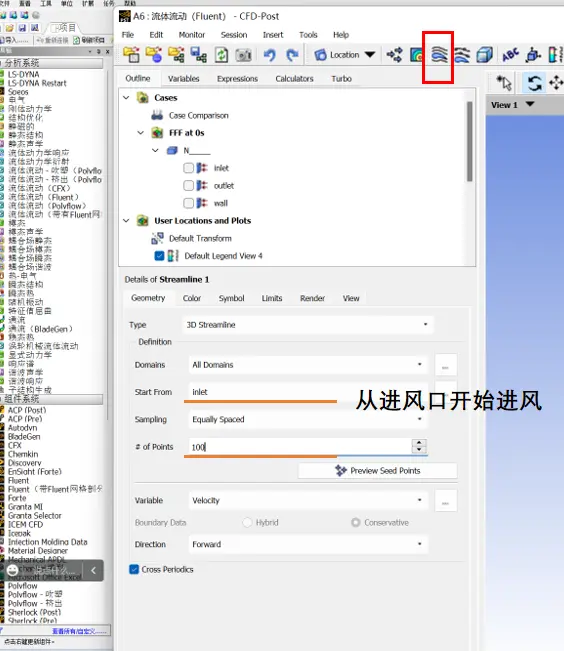Viewport: 564px width, 651px height.
Task: Close the Workbench toolbox panel
Action: (x=108, y=51)
